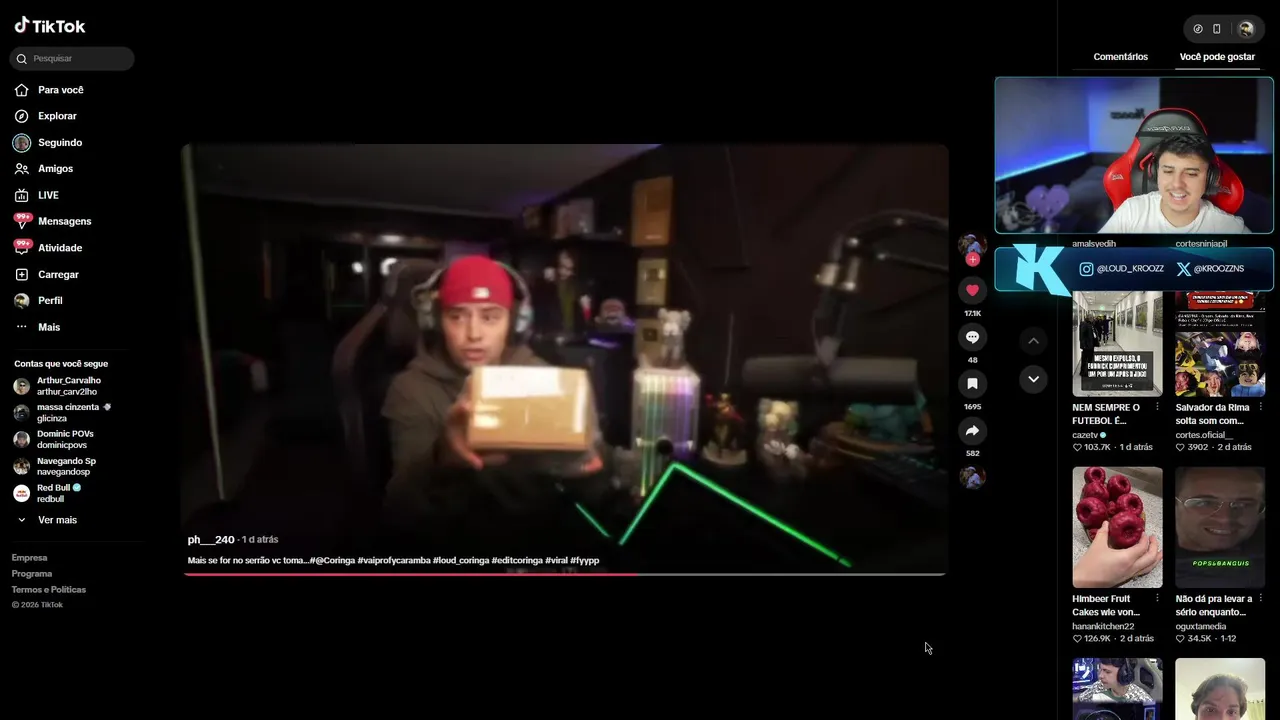
Task: Click the main video player
Action: click(x=565, y=358)
